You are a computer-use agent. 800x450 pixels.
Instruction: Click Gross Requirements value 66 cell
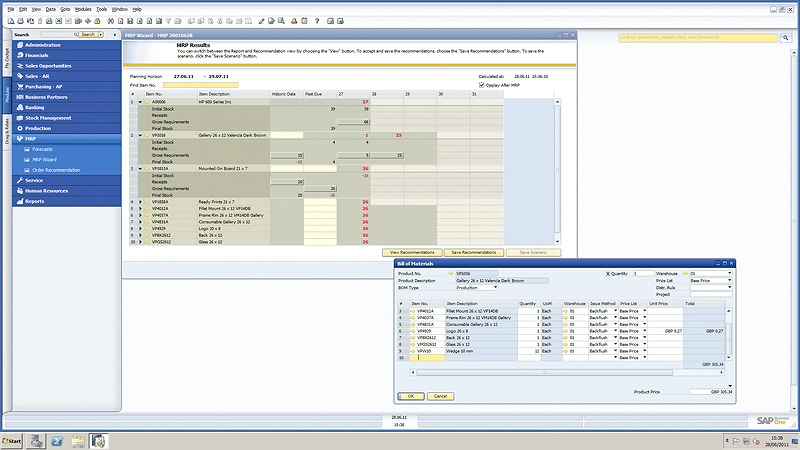(354, 122)
